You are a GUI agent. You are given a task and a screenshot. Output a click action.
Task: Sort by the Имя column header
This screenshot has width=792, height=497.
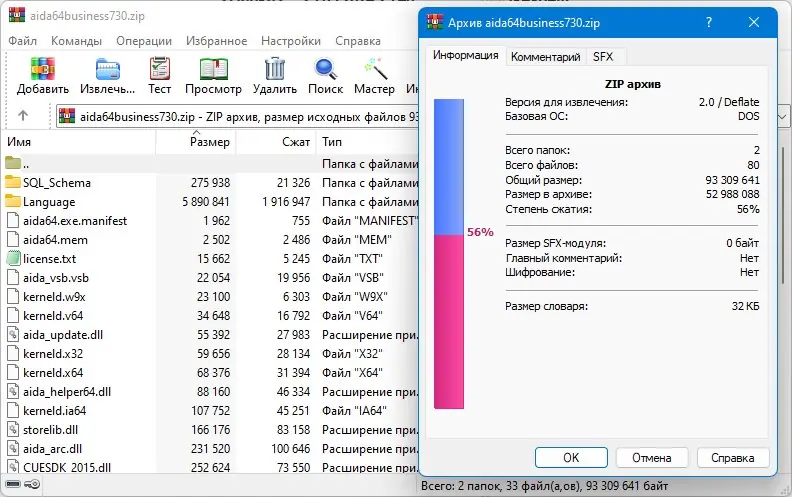[80, 142]
